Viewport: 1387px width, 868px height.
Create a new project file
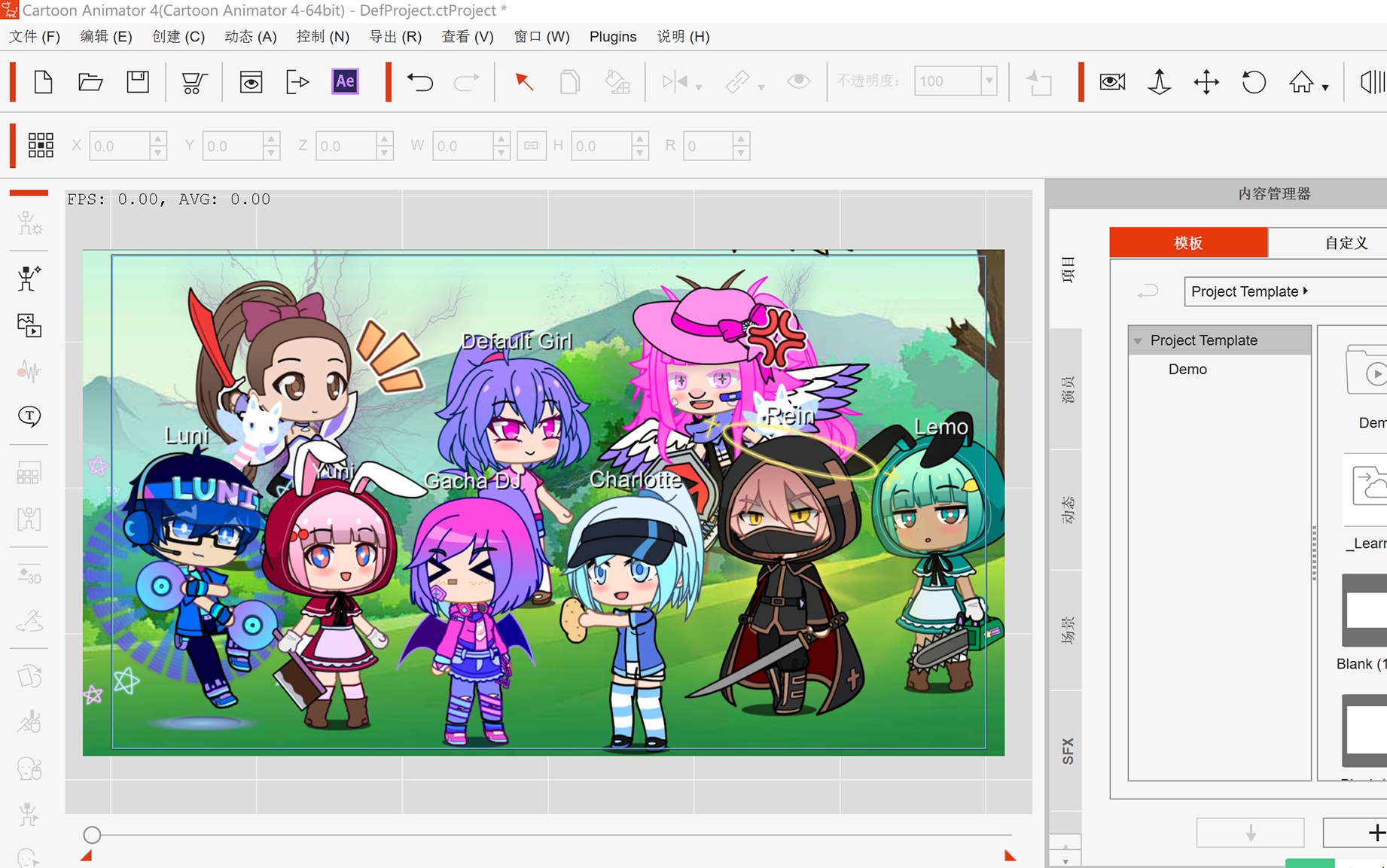43,81
